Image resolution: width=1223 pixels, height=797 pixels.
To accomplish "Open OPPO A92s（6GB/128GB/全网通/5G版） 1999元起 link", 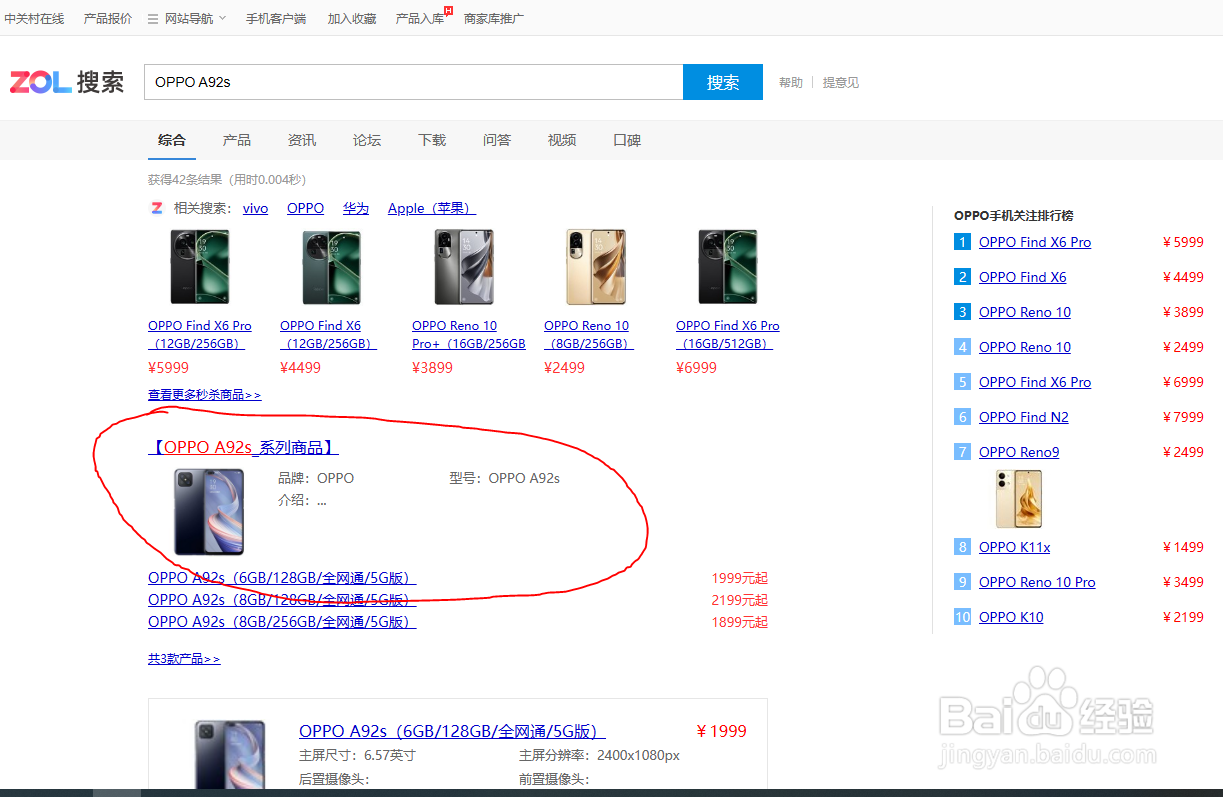I will point(282,578).
